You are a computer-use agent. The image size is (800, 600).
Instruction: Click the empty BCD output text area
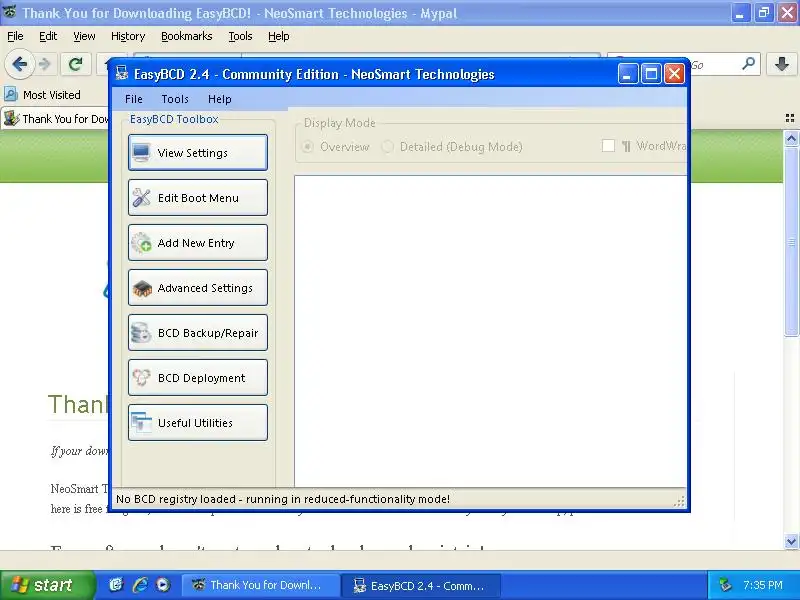point(490,331)
